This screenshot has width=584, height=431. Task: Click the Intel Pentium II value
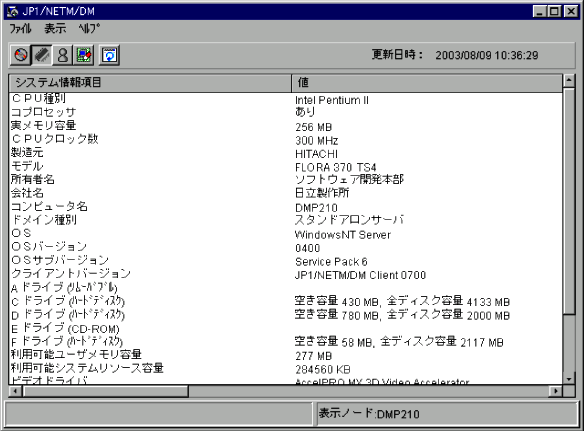tap(331, 100)
